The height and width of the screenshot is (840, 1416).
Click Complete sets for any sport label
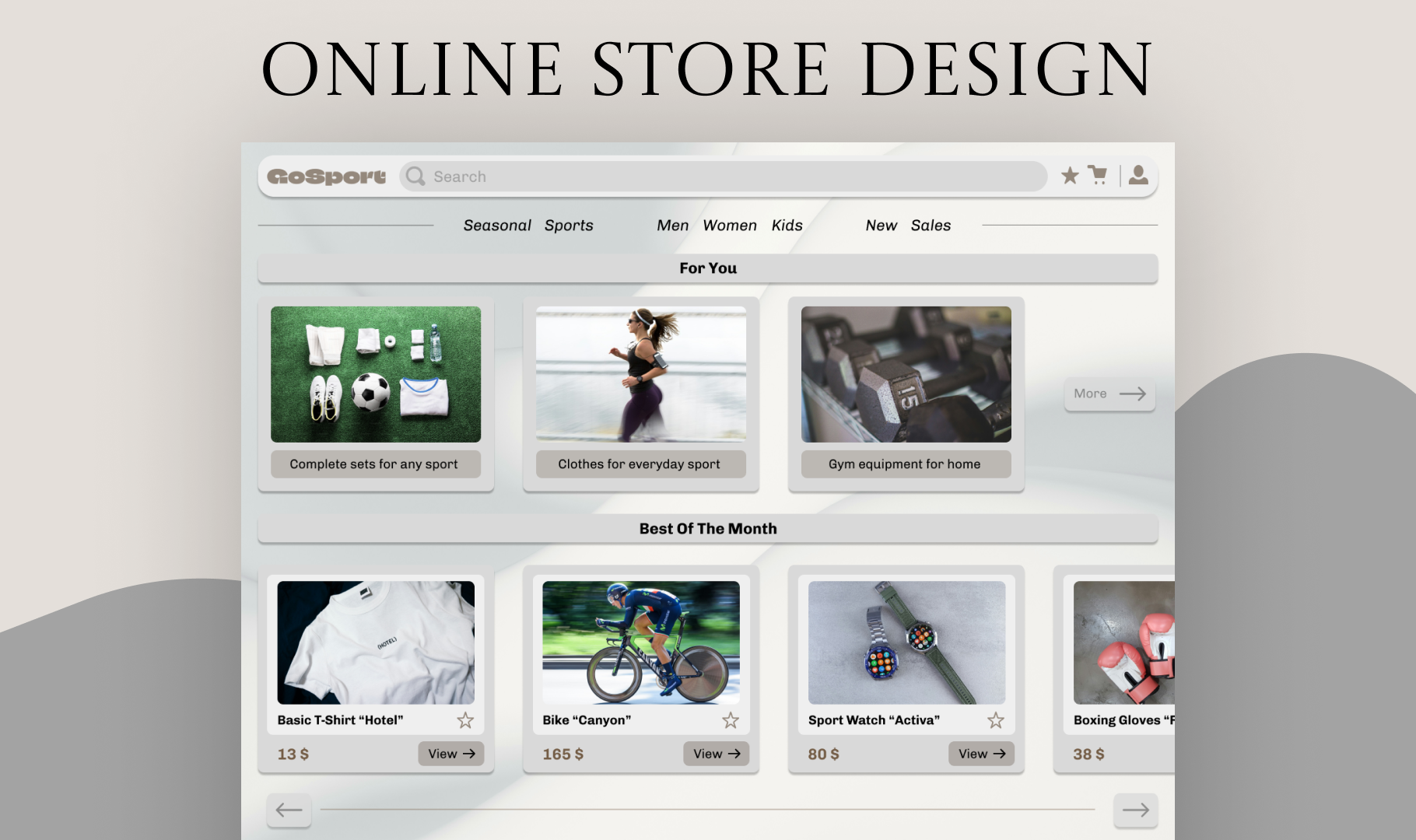[375, 464]
